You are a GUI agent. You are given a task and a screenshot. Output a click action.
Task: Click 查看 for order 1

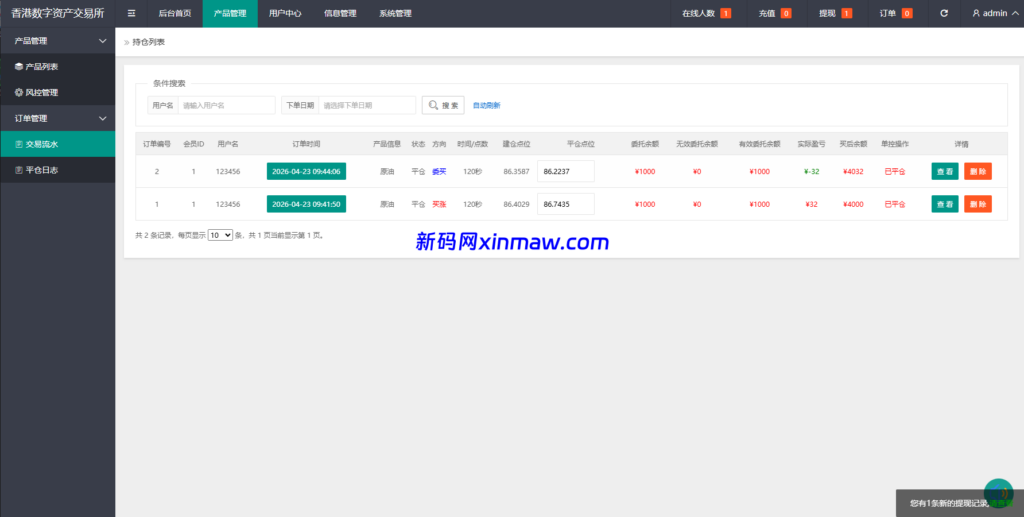click(x=944, y=204)
